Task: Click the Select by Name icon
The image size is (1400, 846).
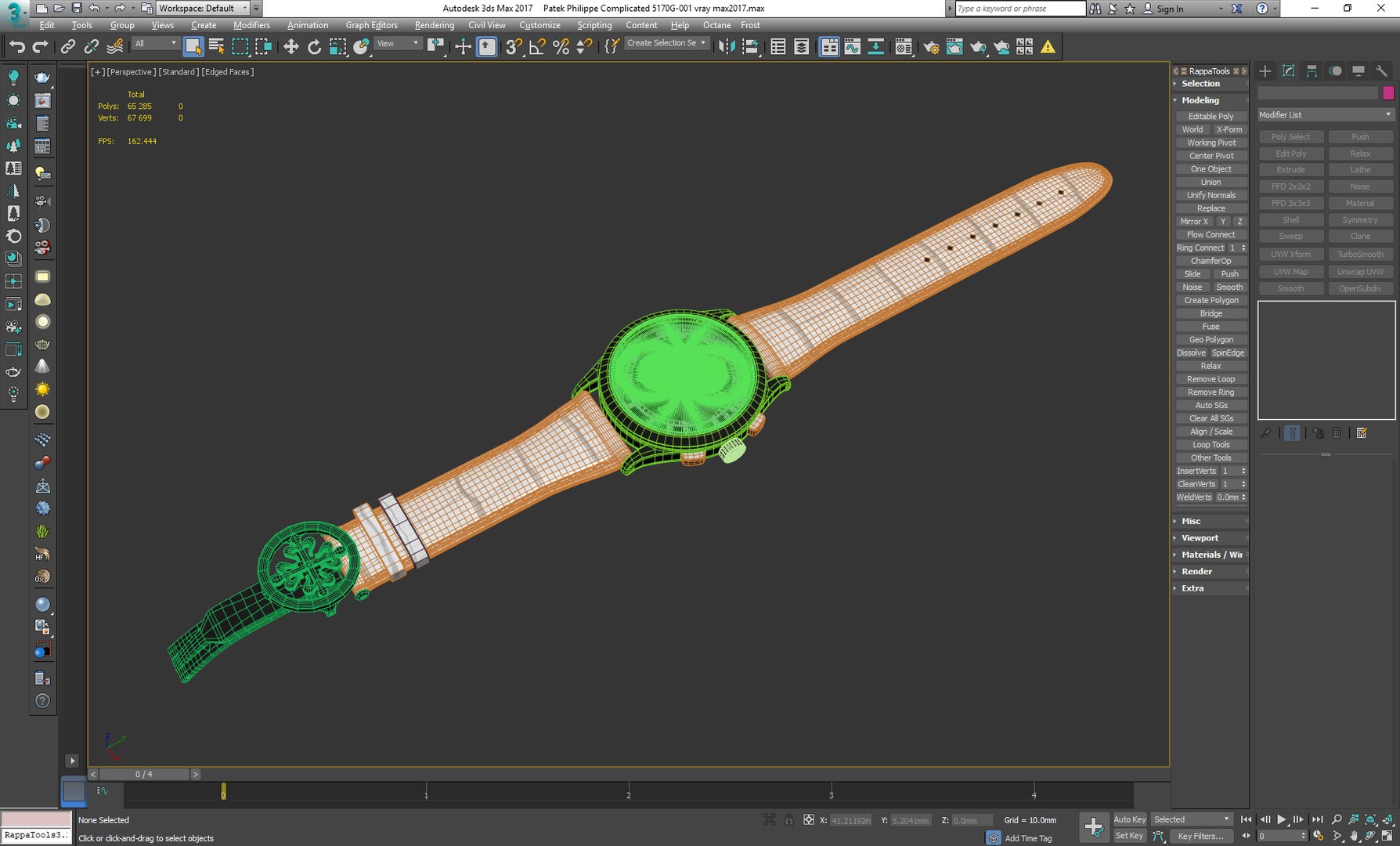Action: pos(217,47)
